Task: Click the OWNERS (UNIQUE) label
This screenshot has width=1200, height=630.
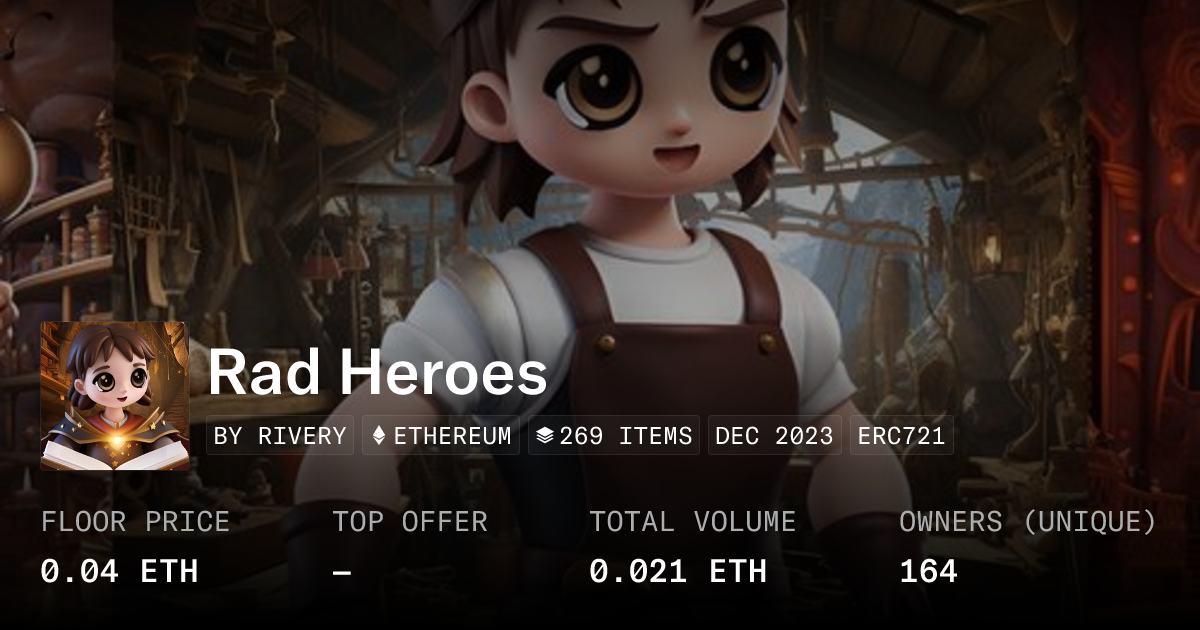Action: click(1028, 522)
